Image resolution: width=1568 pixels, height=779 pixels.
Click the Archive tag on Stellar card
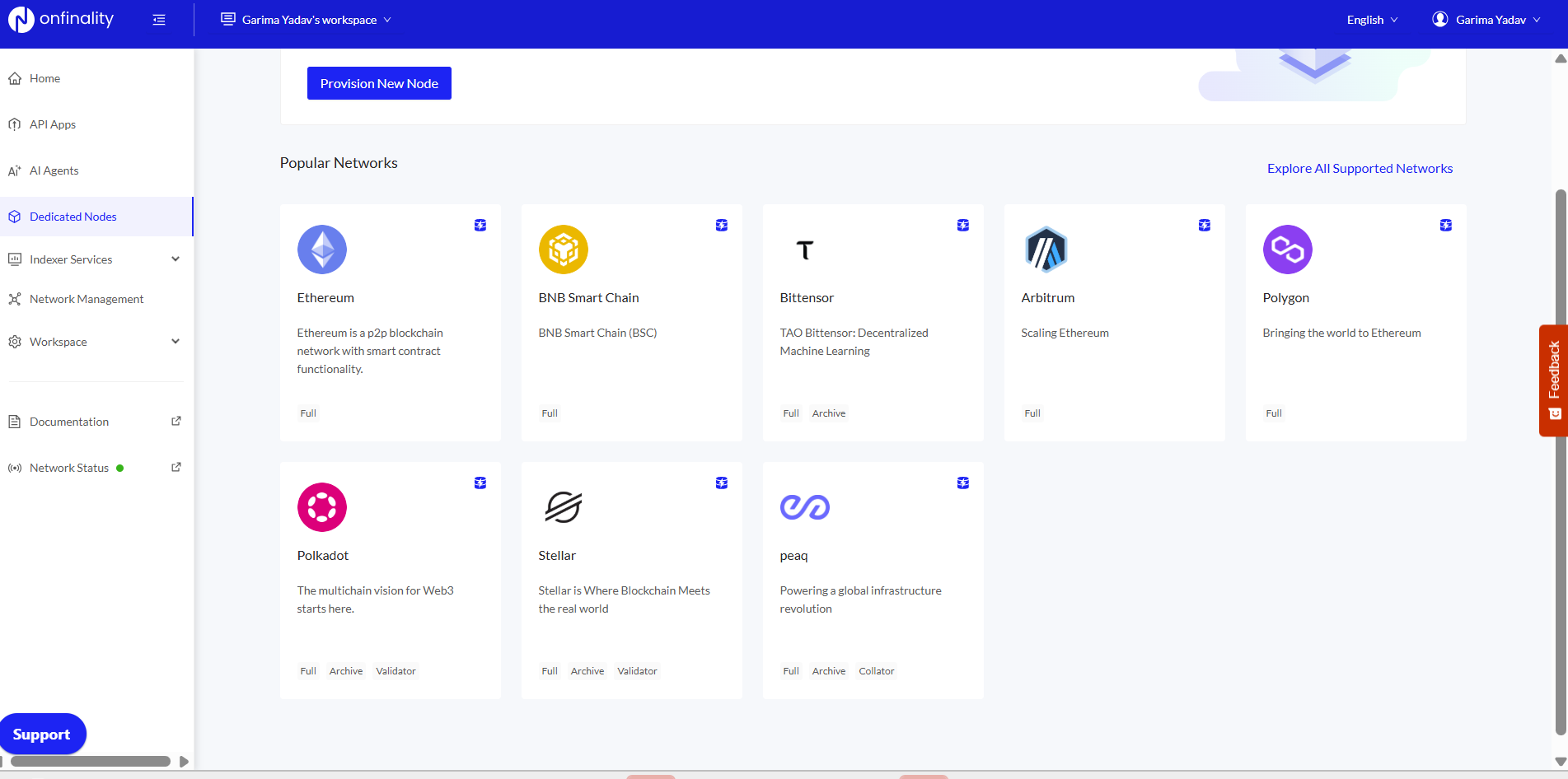point(587,671)
